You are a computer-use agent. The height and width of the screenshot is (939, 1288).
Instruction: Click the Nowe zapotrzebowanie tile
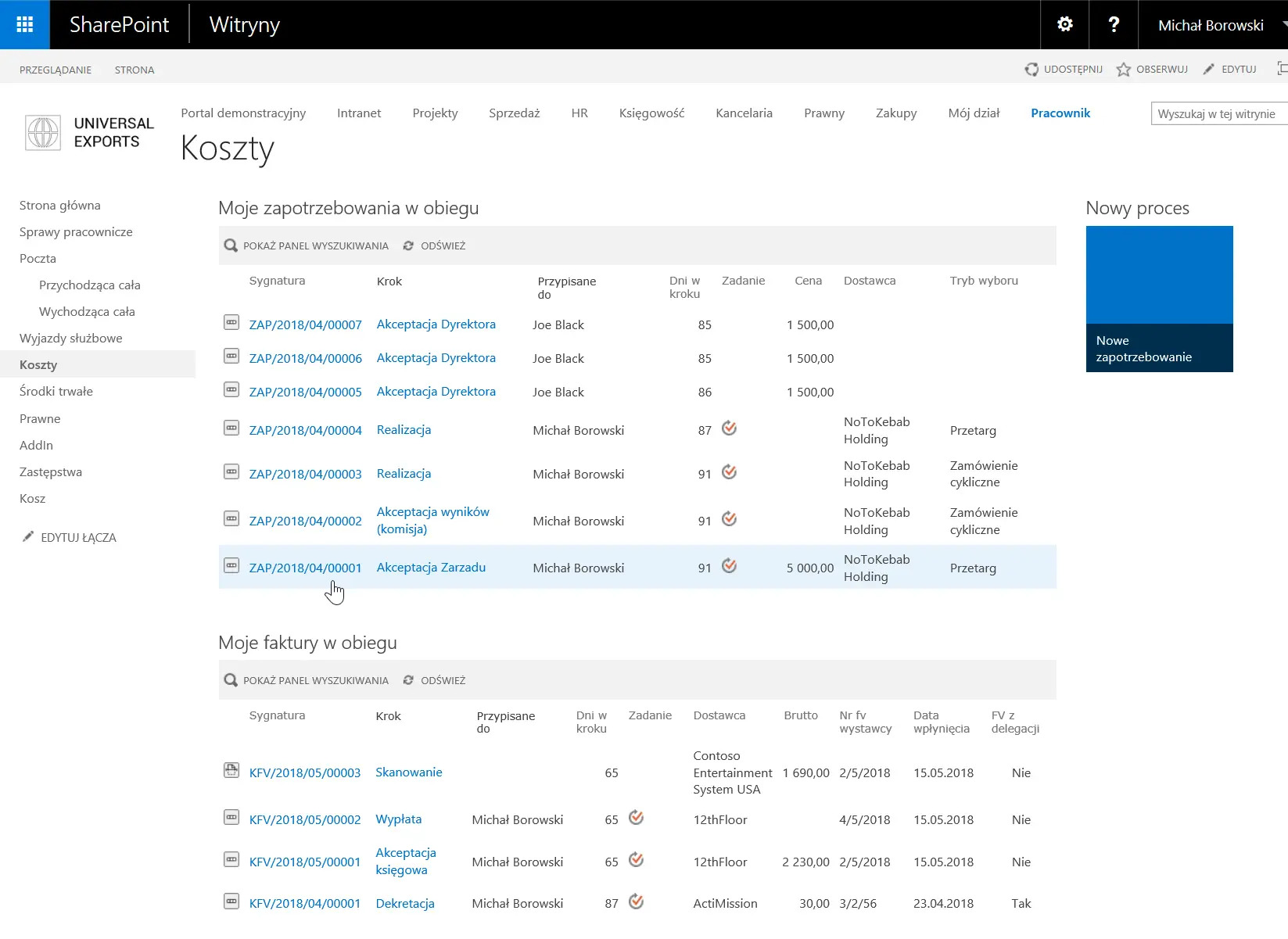1159,299
